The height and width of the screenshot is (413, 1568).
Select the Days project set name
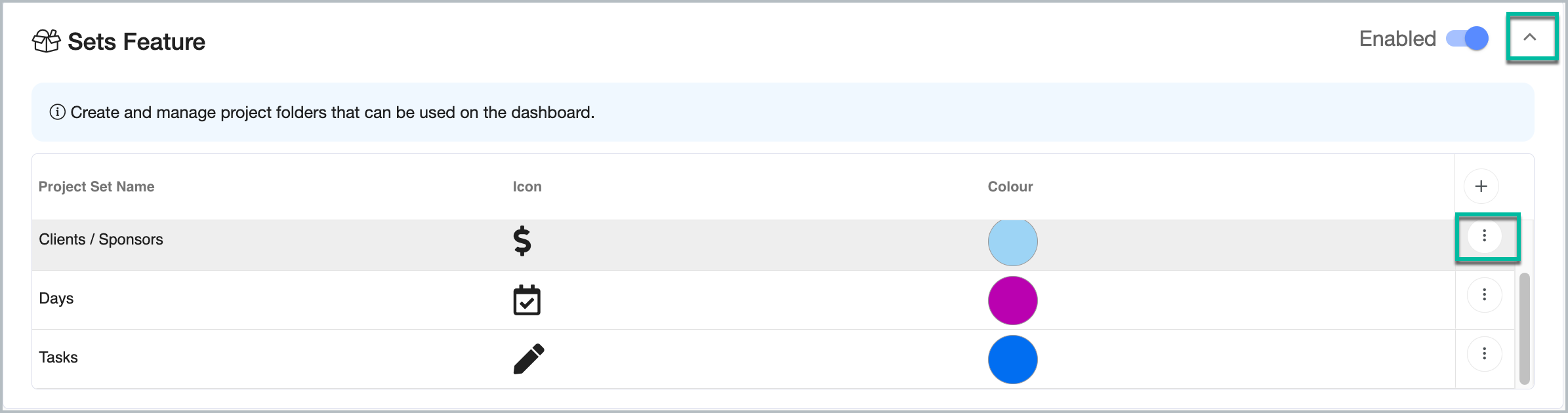coord(56,298)
